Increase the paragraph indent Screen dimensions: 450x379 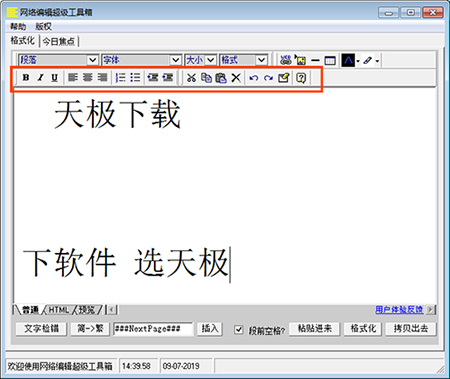168,78
